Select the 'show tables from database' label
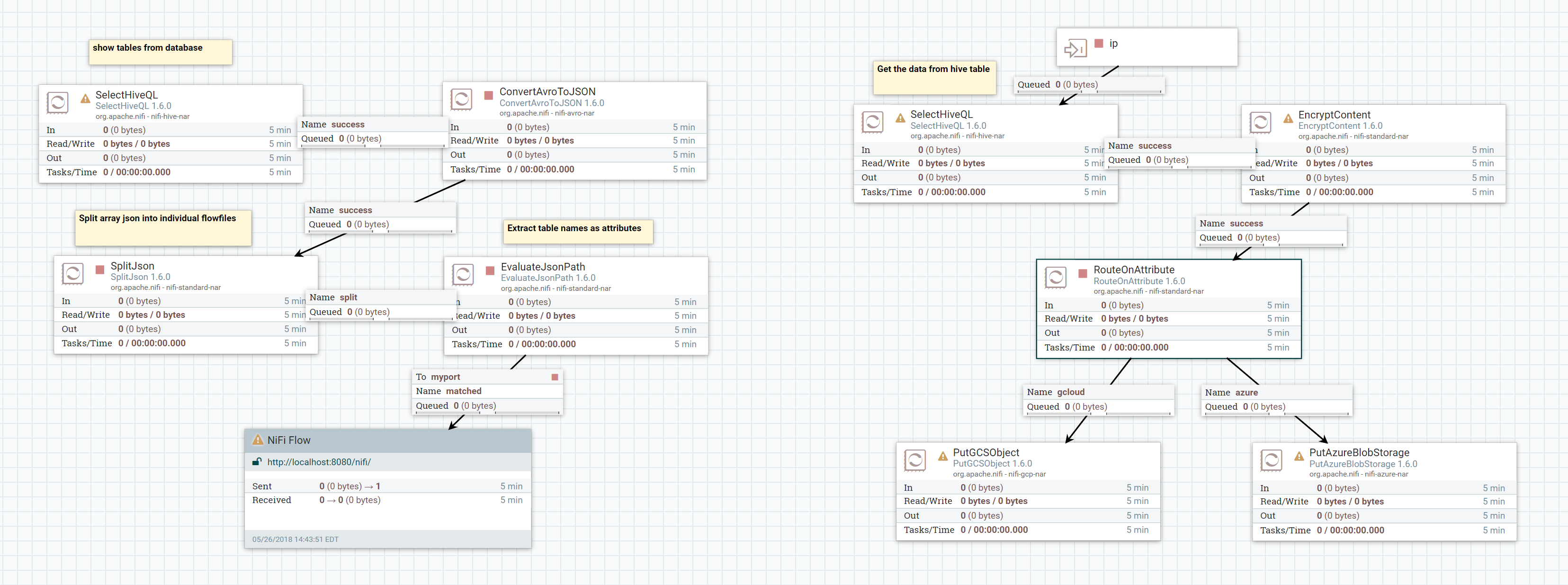This screenshot has width=1568, height=585. coord(160,53)
